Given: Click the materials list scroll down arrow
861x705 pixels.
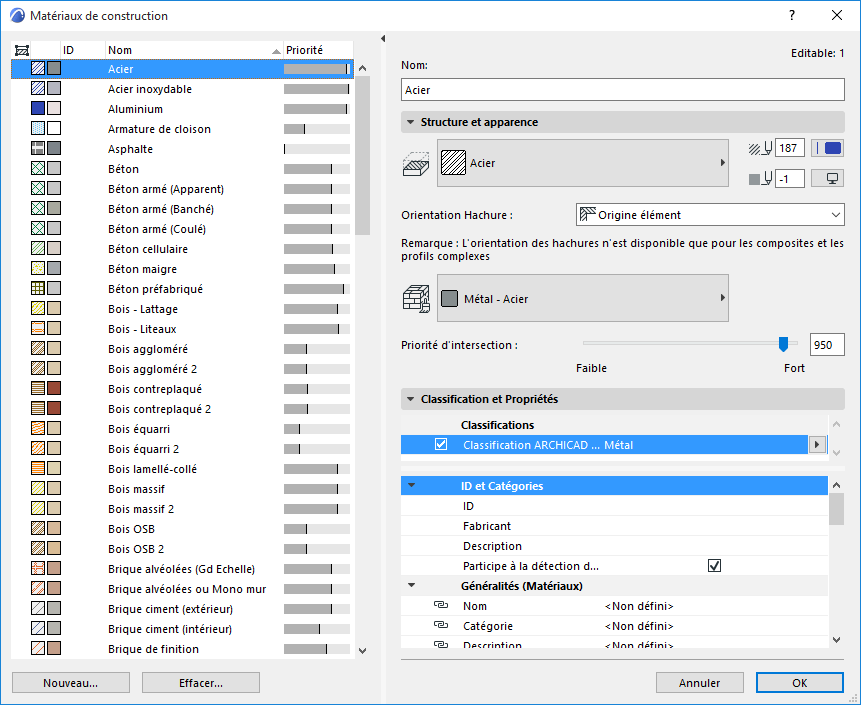Looking at the screenshot, I should point(362,651).
